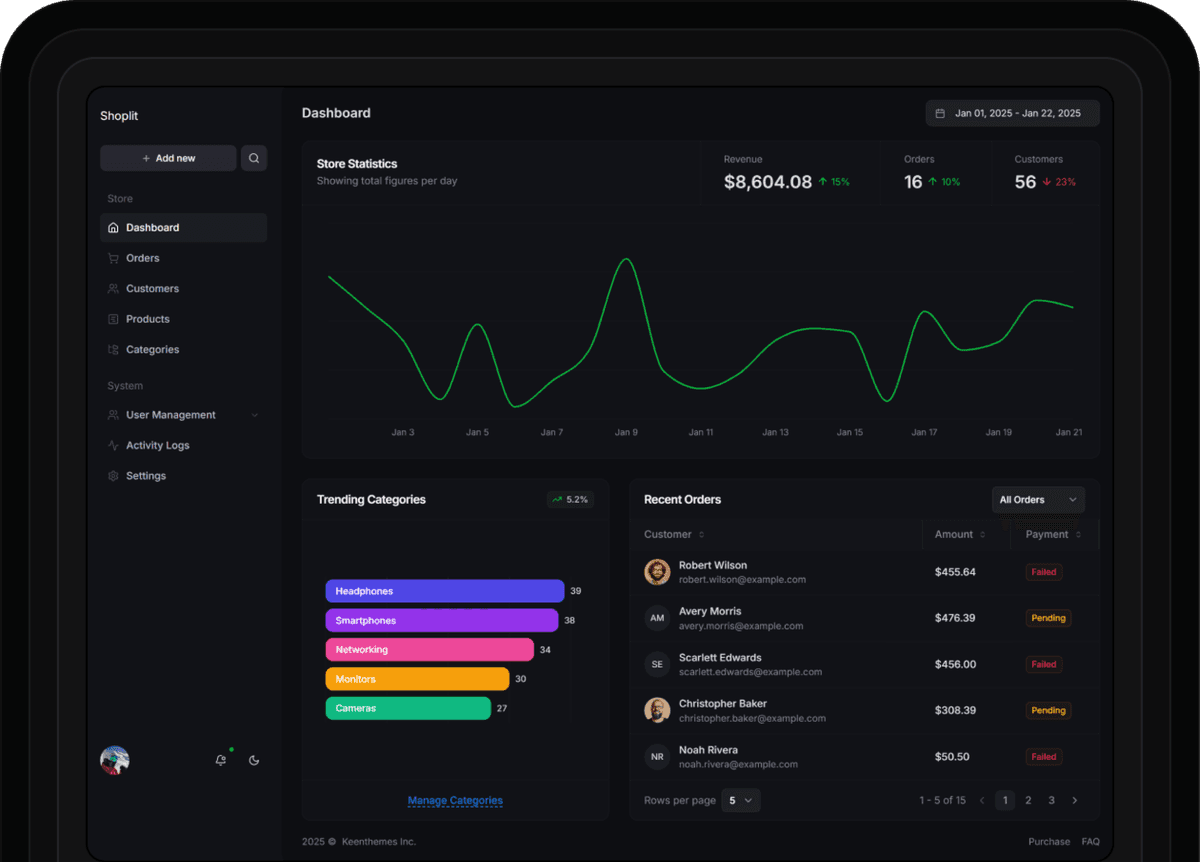Go to page 2 of recent orders
Screen dimensions: 1200x862
tap(1028, 800)
